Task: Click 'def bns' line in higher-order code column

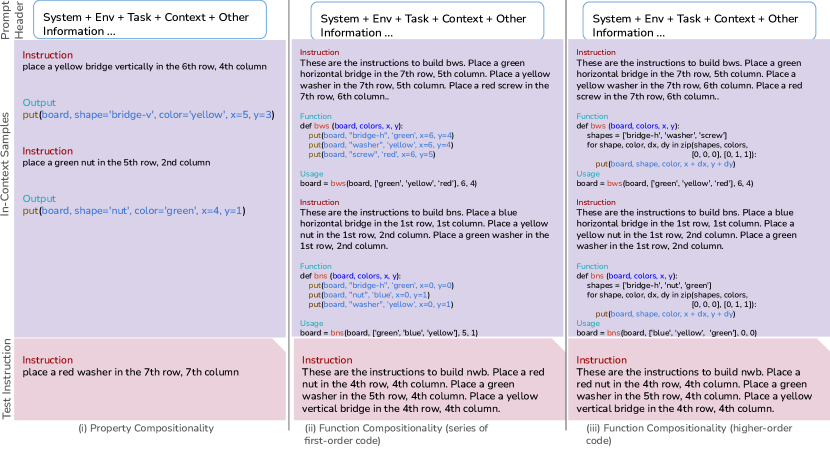Action: coord(627,276)
